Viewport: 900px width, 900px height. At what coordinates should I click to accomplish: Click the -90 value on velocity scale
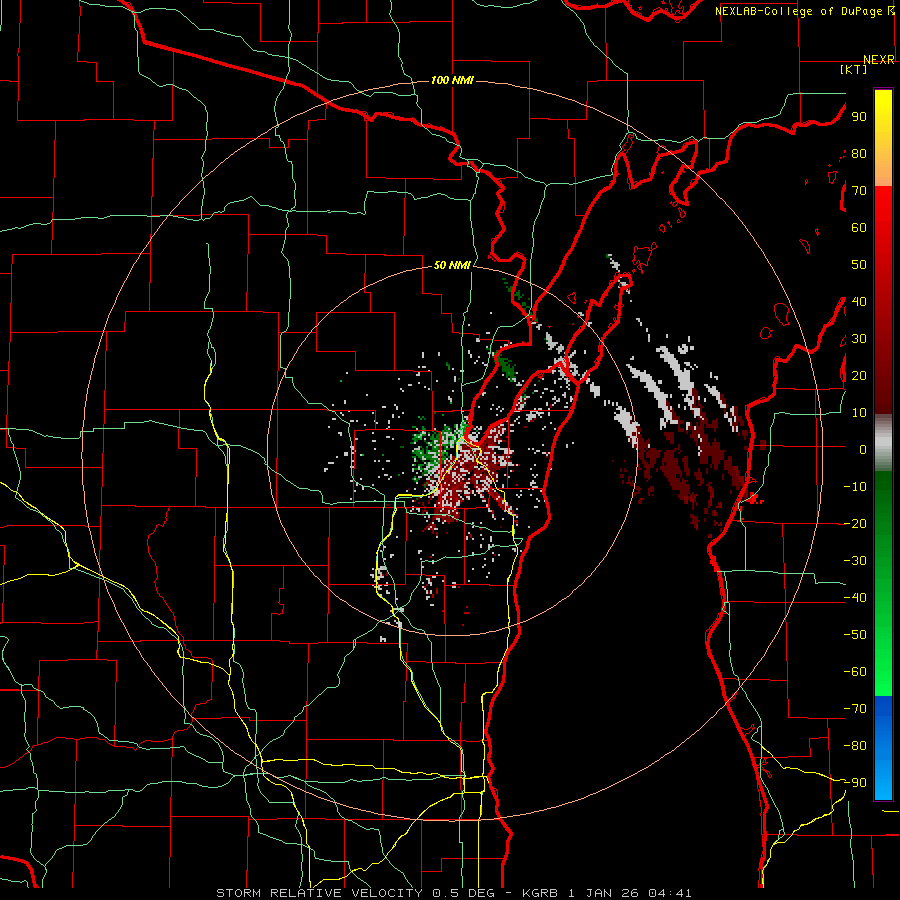[x=856, y=782]
